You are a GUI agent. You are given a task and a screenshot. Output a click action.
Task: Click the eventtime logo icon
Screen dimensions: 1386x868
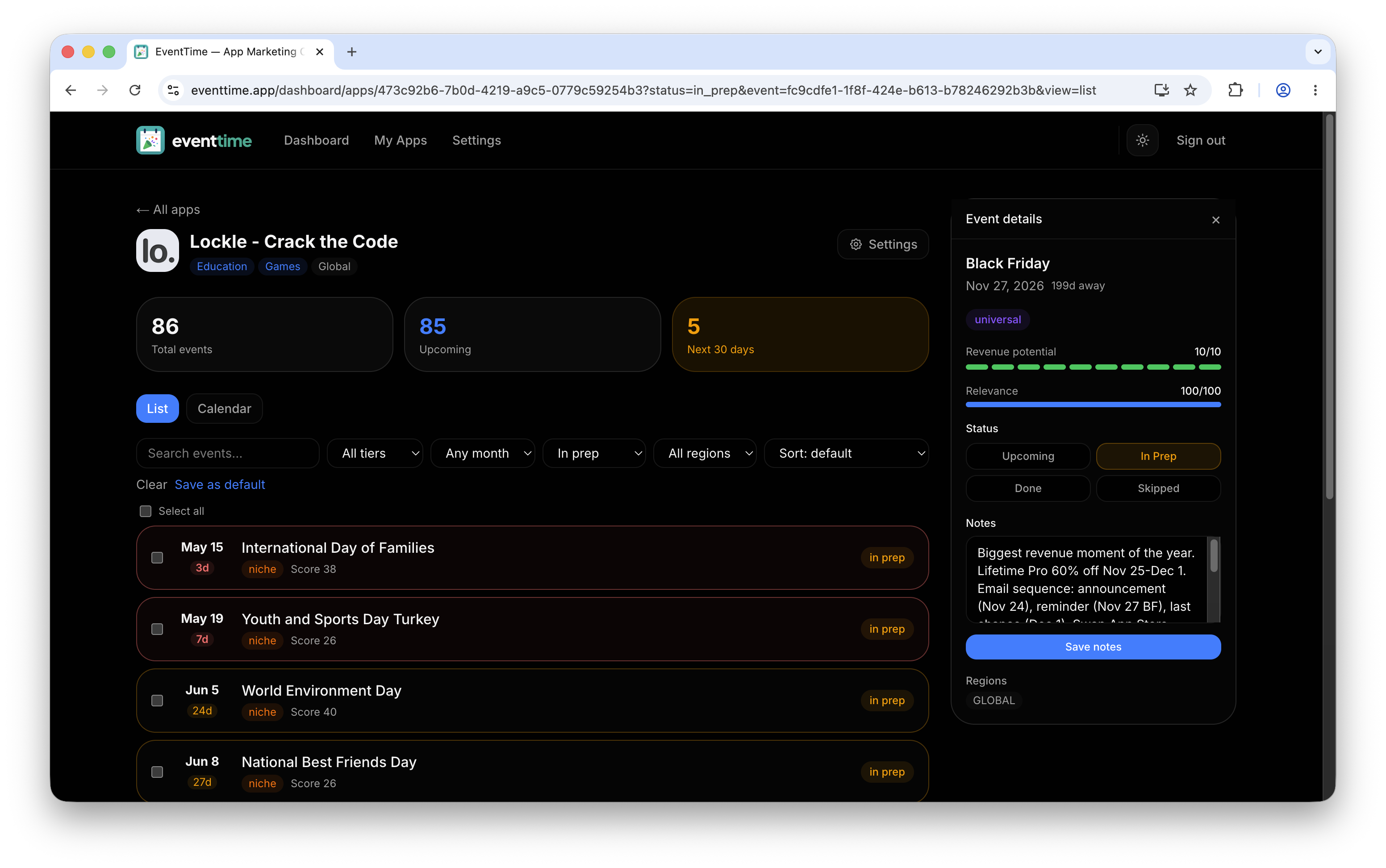(x=150, y=140)
